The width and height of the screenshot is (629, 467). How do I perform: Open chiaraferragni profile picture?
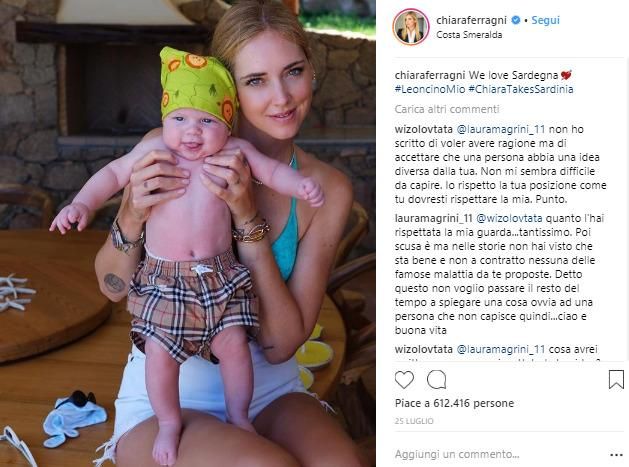click(x=411, y=27)
